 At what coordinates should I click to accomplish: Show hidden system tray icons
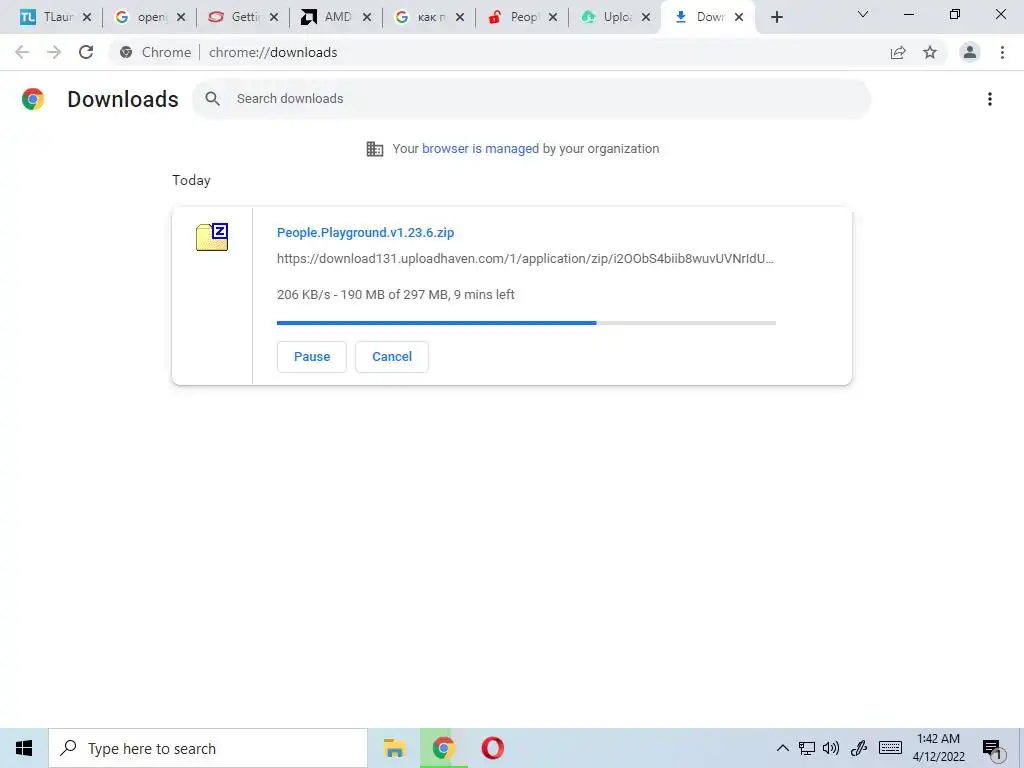tap(782, 748)
